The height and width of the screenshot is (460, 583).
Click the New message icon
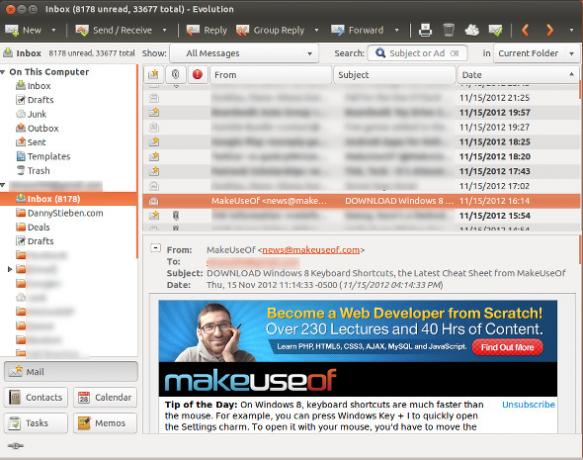tap(12, 30)
